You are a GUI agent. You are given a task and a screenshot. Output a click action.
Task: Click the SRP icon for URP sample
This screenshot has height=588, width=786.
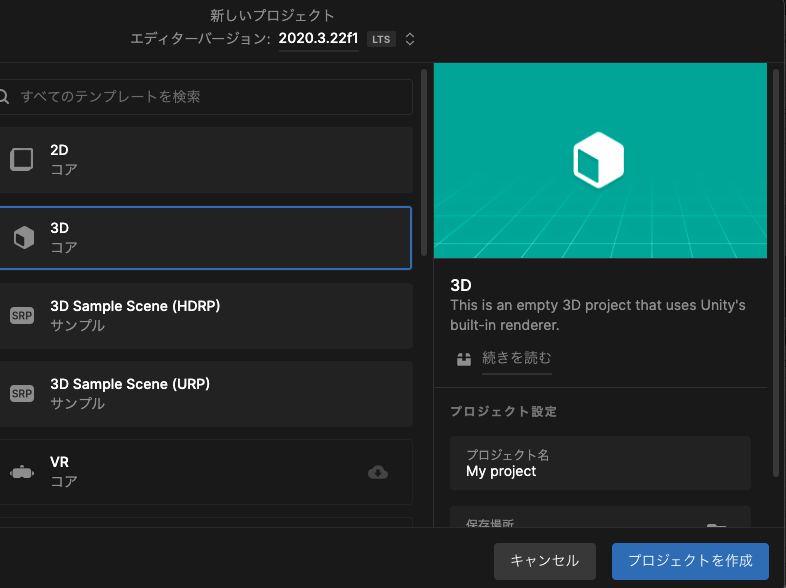coord(22,394)
